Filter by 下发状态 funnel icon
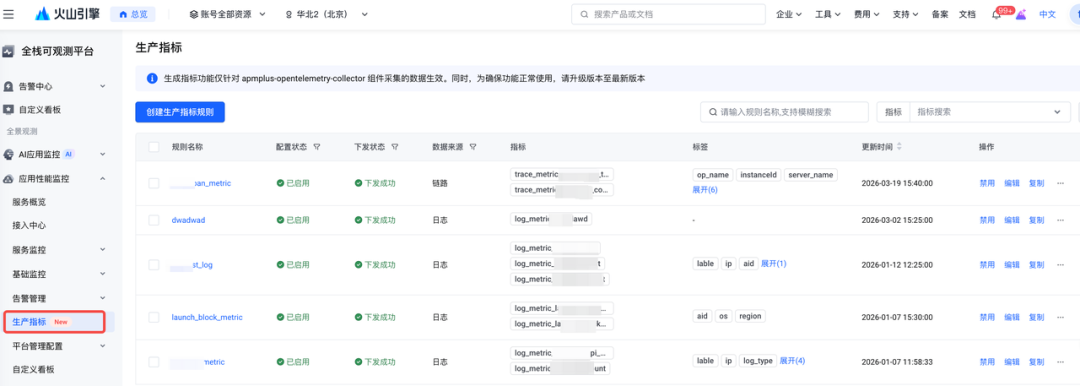 [395, 147]
